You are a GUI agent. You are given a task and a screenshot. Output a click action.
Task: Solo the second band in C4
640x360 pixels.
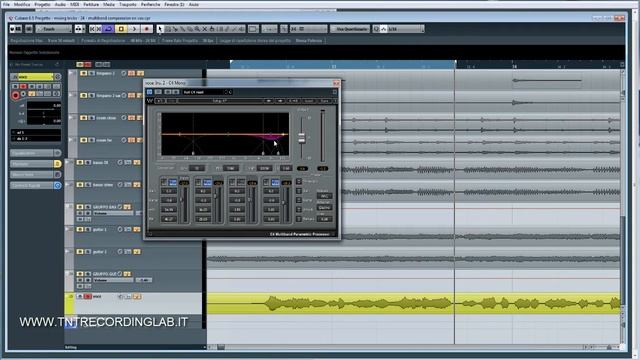point(198,182)
